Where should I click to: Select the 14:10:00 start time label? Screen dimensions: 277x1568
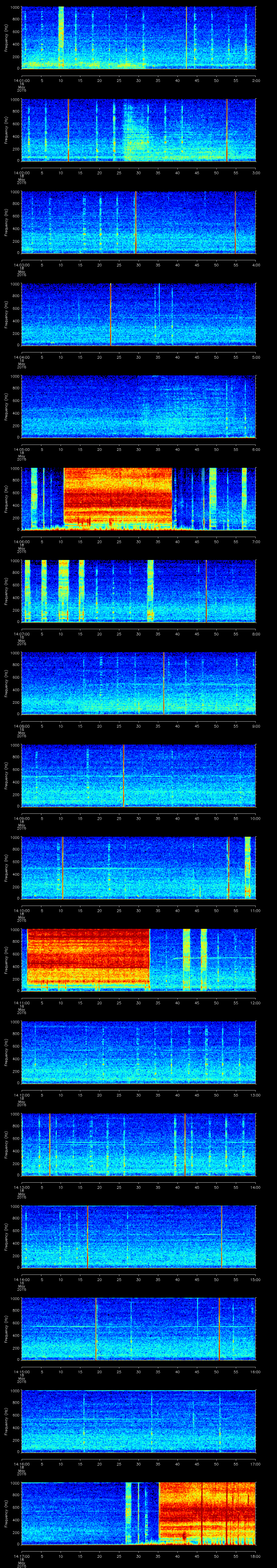coord(21,910)
